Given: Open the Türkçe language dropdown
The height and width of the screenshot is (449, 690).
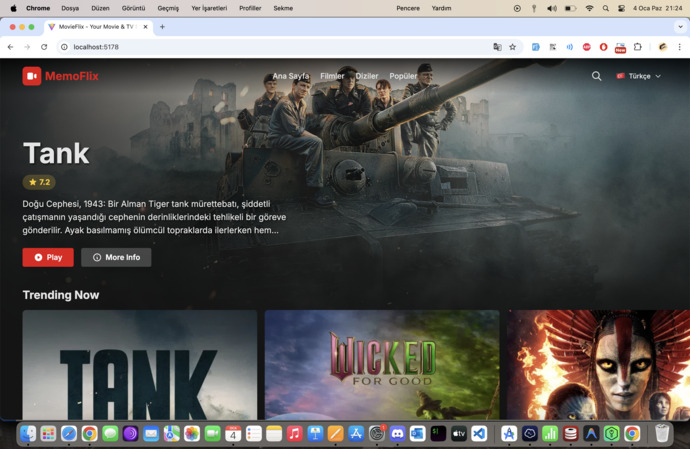Looking at the screenshot, I should pyautogui.click(x=639, y=76).
